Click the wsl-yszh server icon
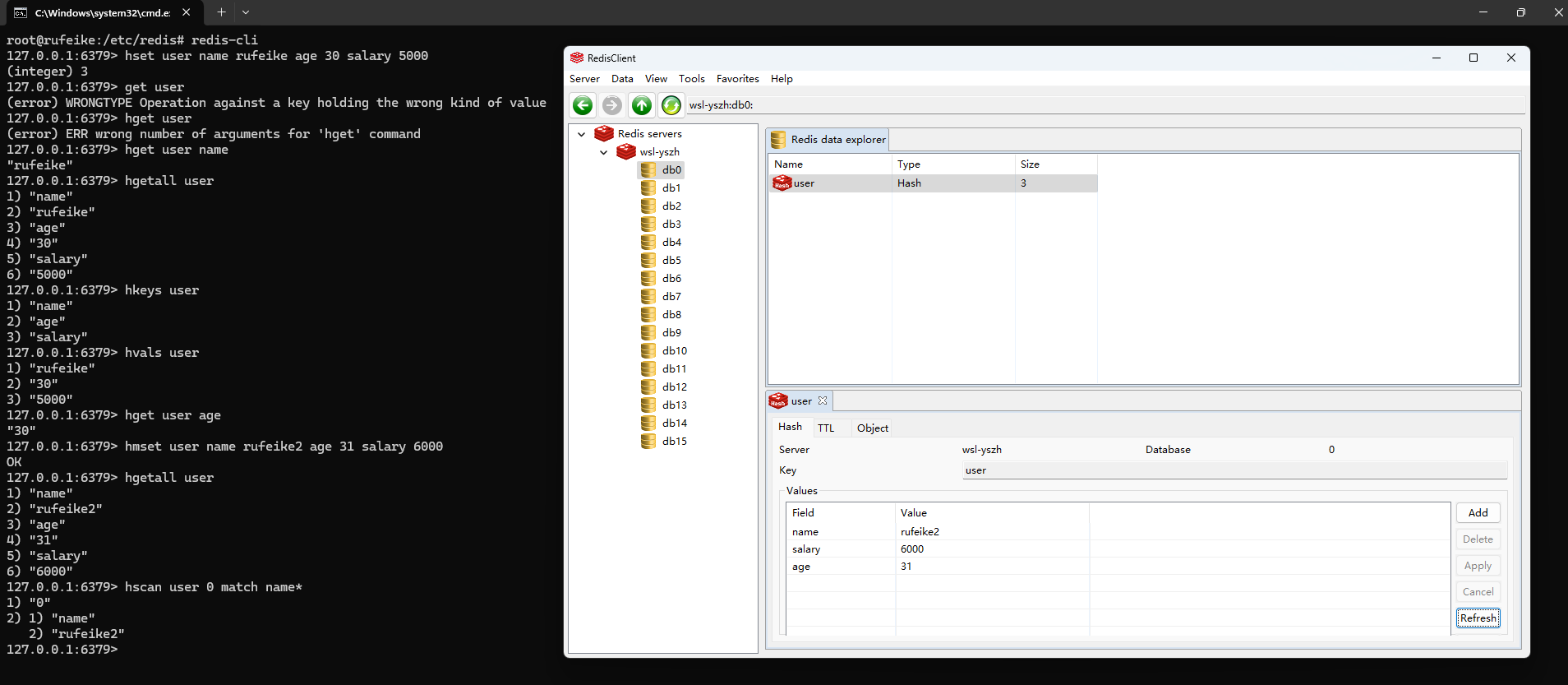 pyautogui.click(x=626, y=151)
